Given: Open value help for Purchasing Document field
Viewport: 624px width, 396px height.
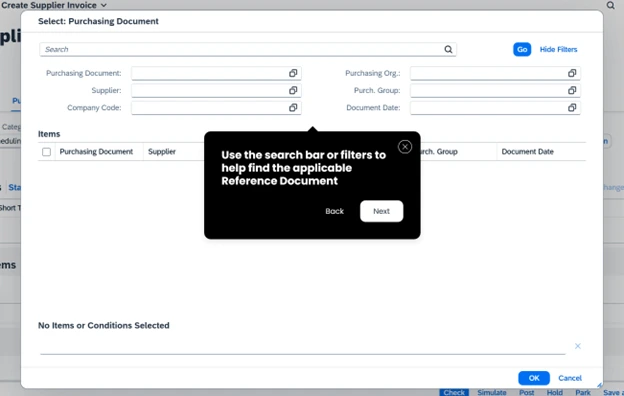Looking at the screenshot, I should (x=293, y=73).
